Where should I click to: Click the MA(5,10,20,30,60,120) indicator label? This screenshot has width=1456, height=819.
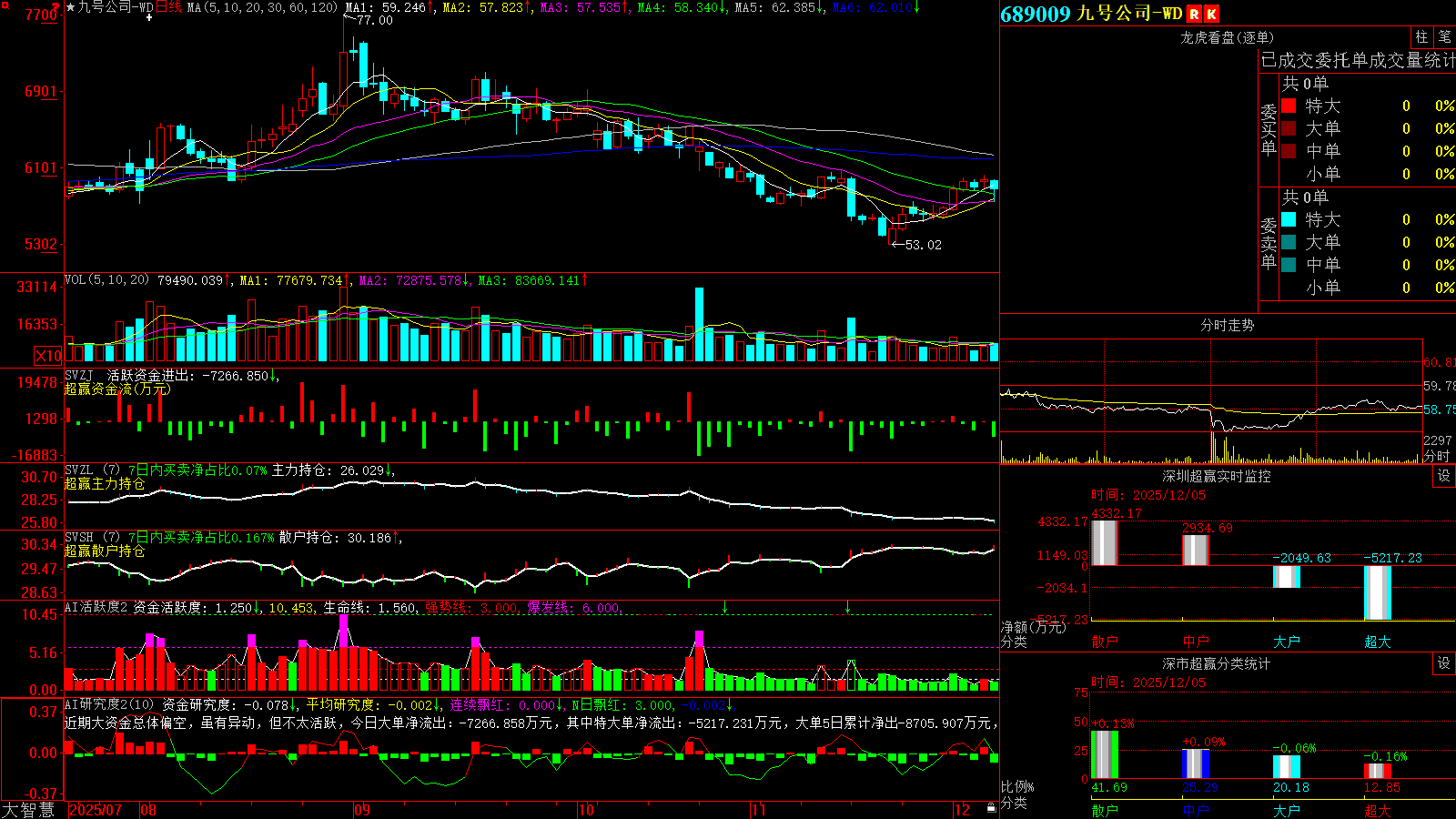(262, 7)
